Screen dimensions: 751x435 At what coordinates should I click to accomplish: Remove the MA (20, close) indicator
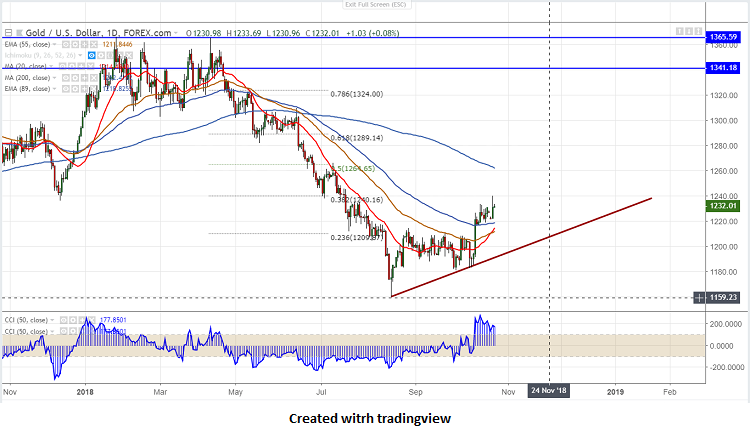(91, 67)
